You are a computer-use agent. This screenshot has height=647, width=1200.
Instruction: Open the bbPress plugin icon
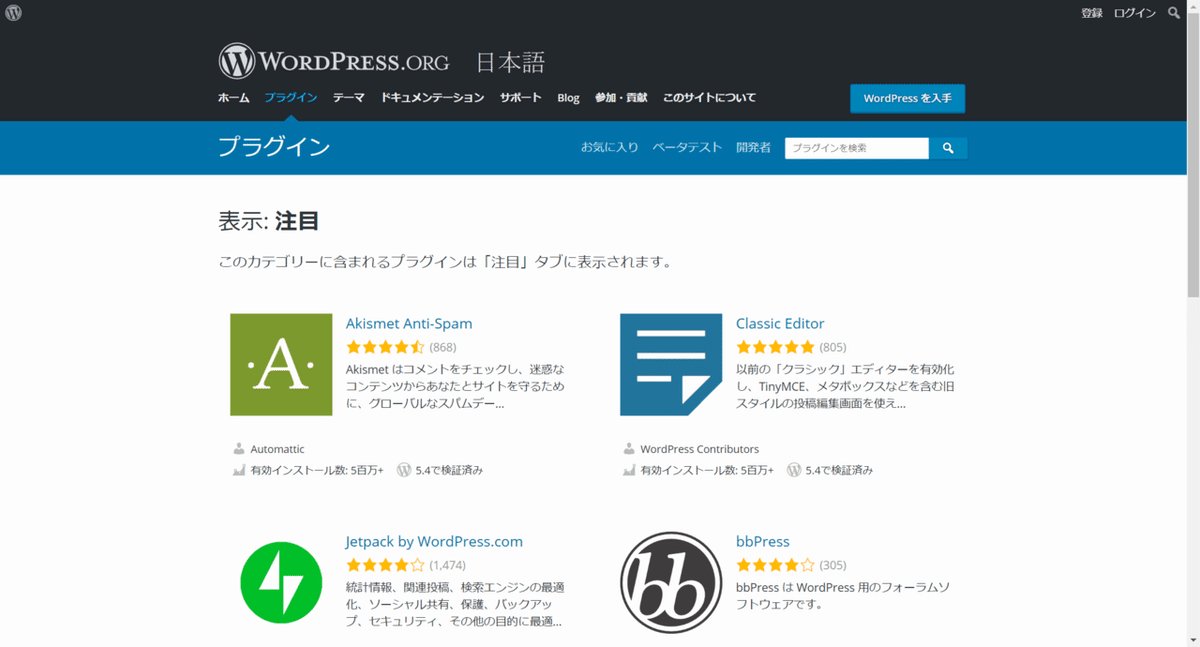pyautogui.click(x=671, y=583)
